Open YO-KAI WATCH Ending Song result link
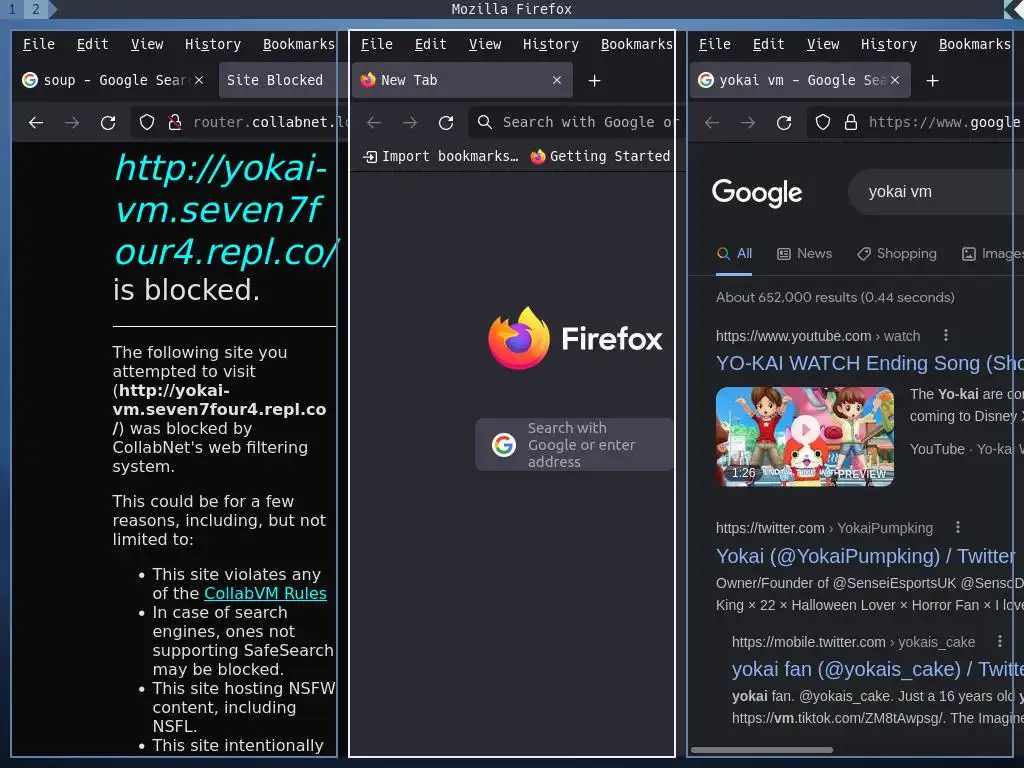 869,363
